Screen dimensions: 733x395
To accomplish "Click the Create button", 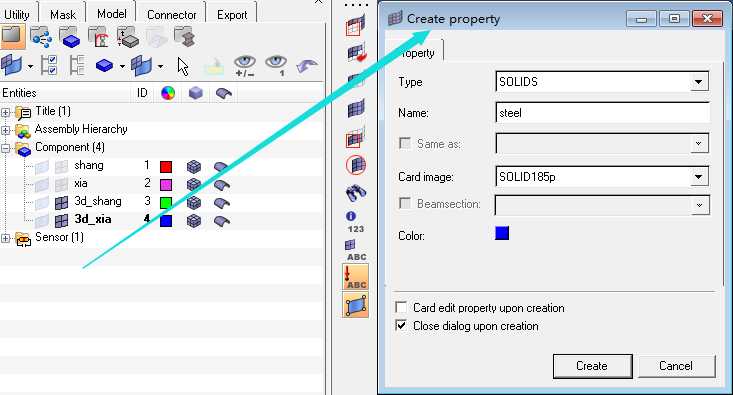I will [x=592, y=366].
